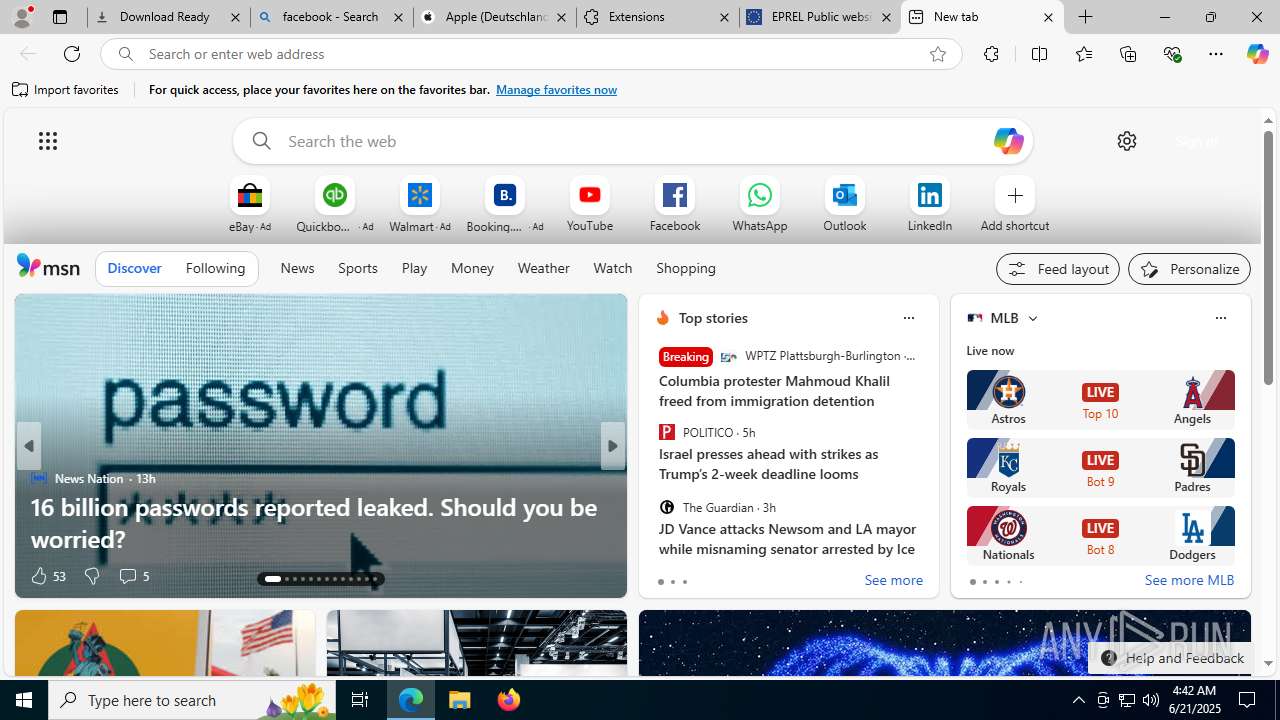Viewport: 1280px width, 720px height.
Task: Click the browser Extensions toolbar icon
Action: point(991,54)
